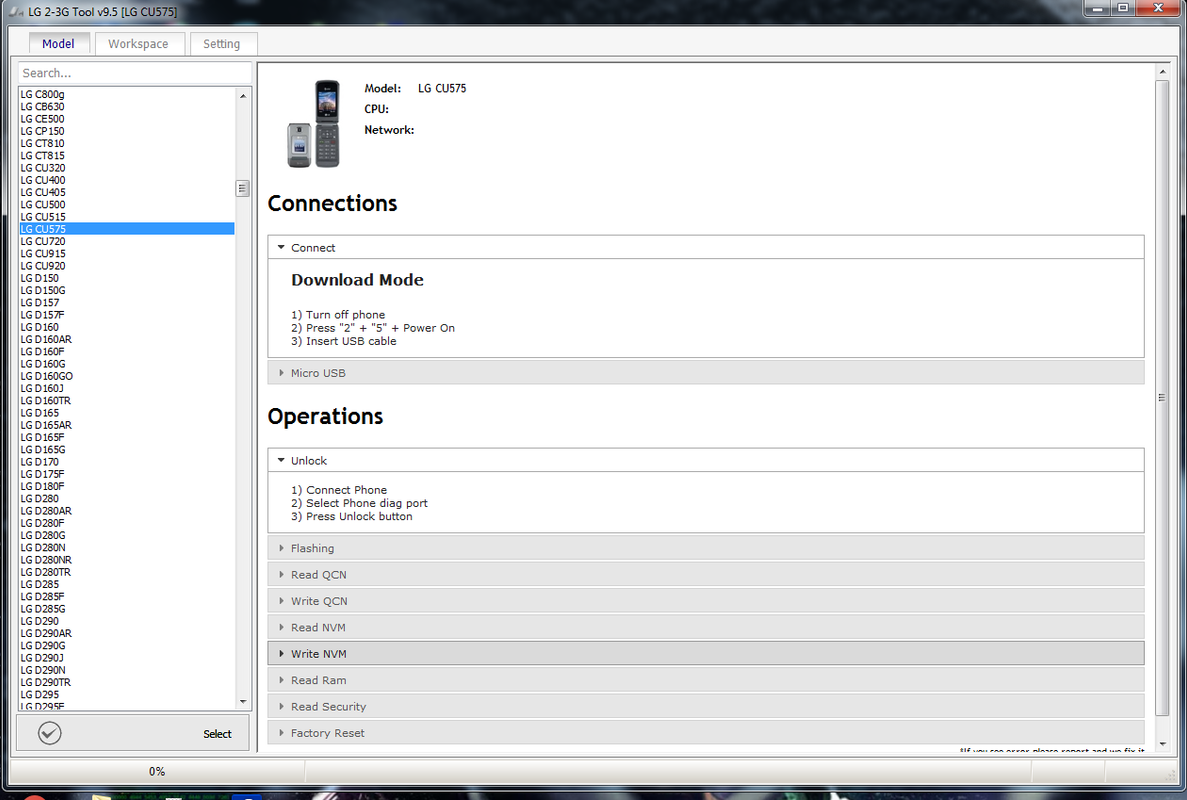The height and width of the screenshot is (800, 1187).
Task: Select LG D290AR in model list
Action: (126, 633)
